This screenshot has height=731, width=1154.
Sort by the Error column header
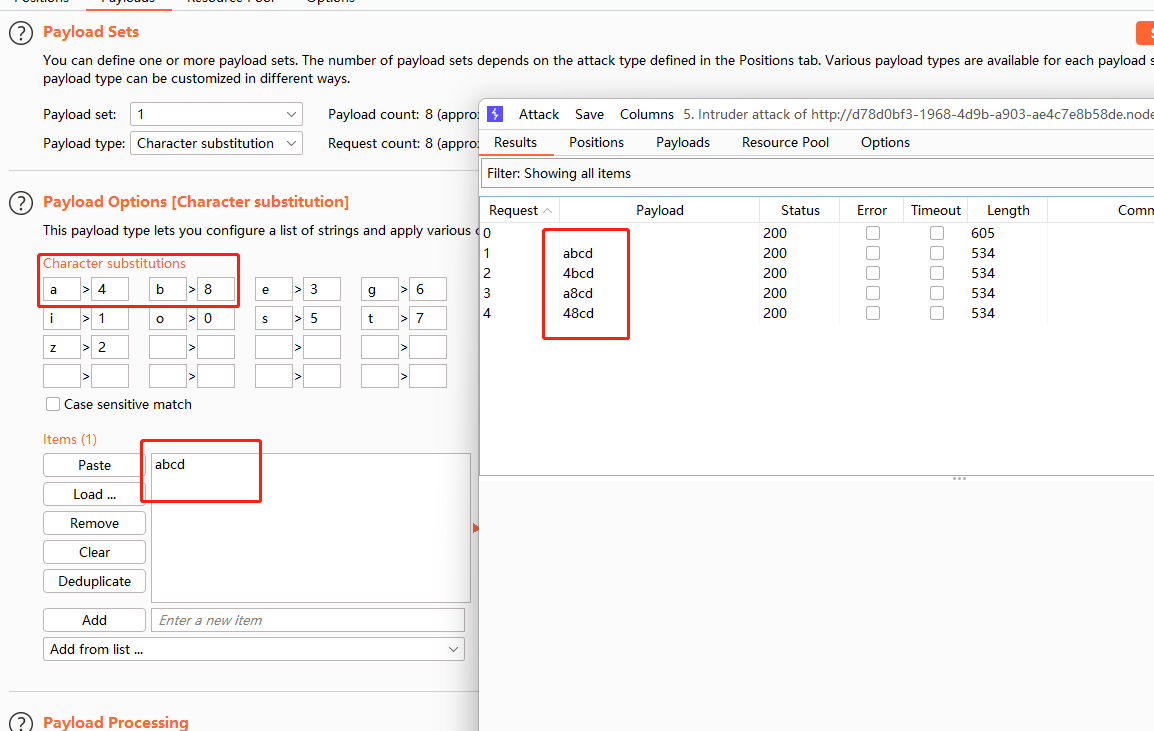871,211
